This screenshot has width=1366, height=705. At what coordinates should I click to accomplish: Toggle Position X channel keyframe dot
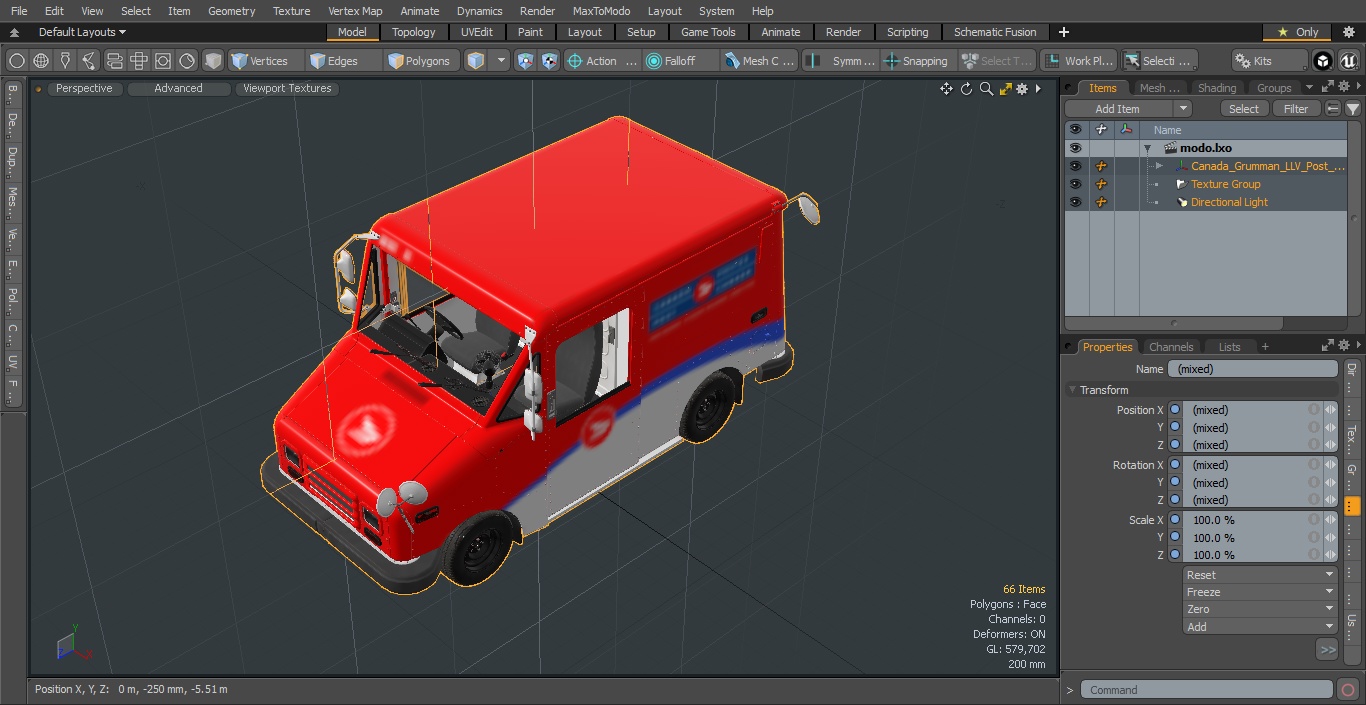[1175, 410]
